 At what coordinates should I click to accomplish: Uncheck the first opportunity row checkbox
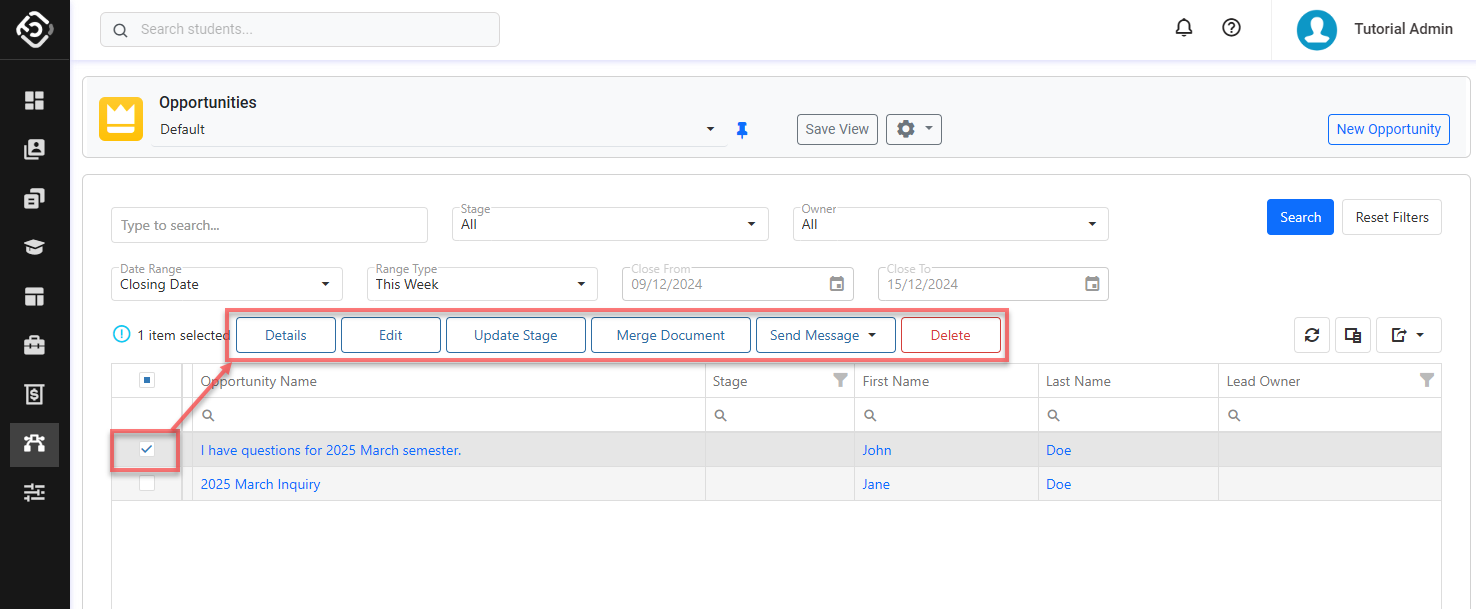pyautogui.click(x=147, y=450)
